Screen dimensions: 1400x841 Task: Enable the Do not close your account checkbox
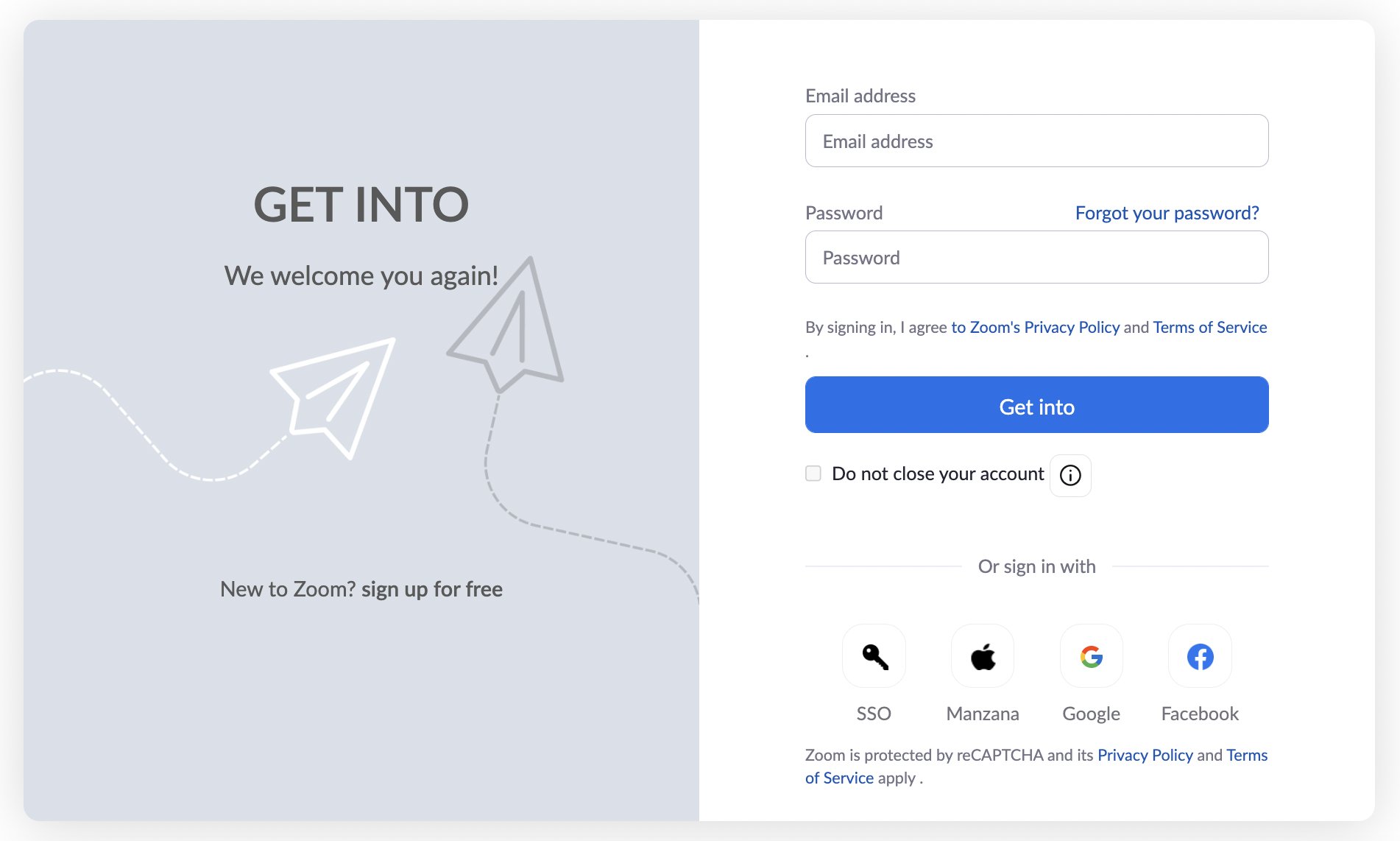[x=813, y=474]
